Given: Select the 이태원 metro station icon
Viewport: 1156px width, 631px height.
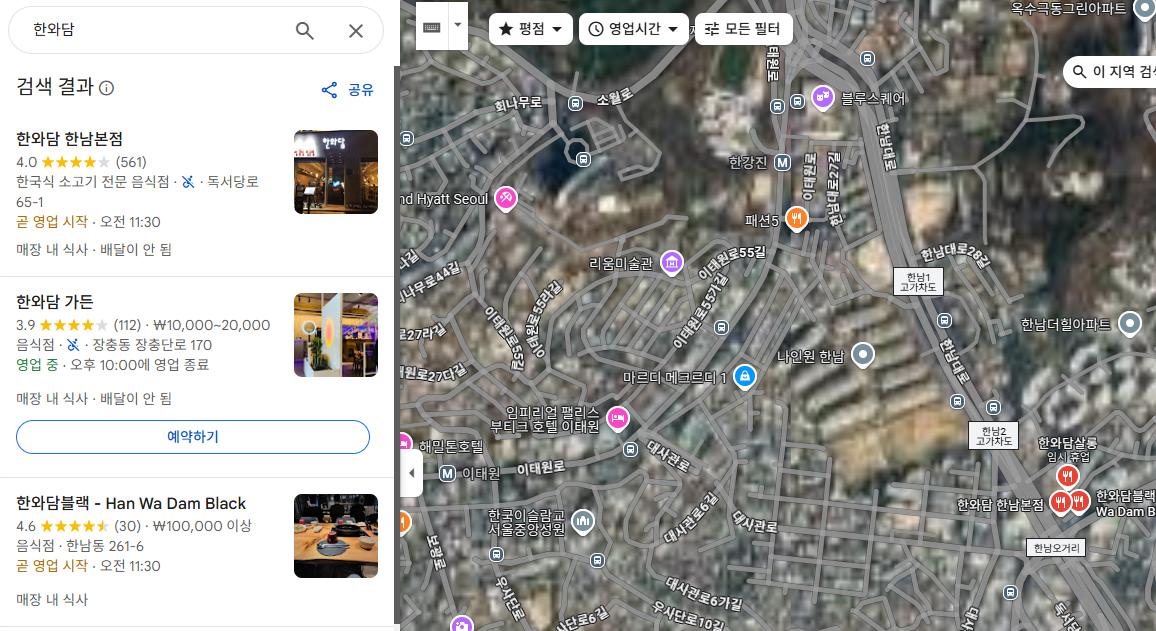Looking at the screenshot, I should coord(448,473).
